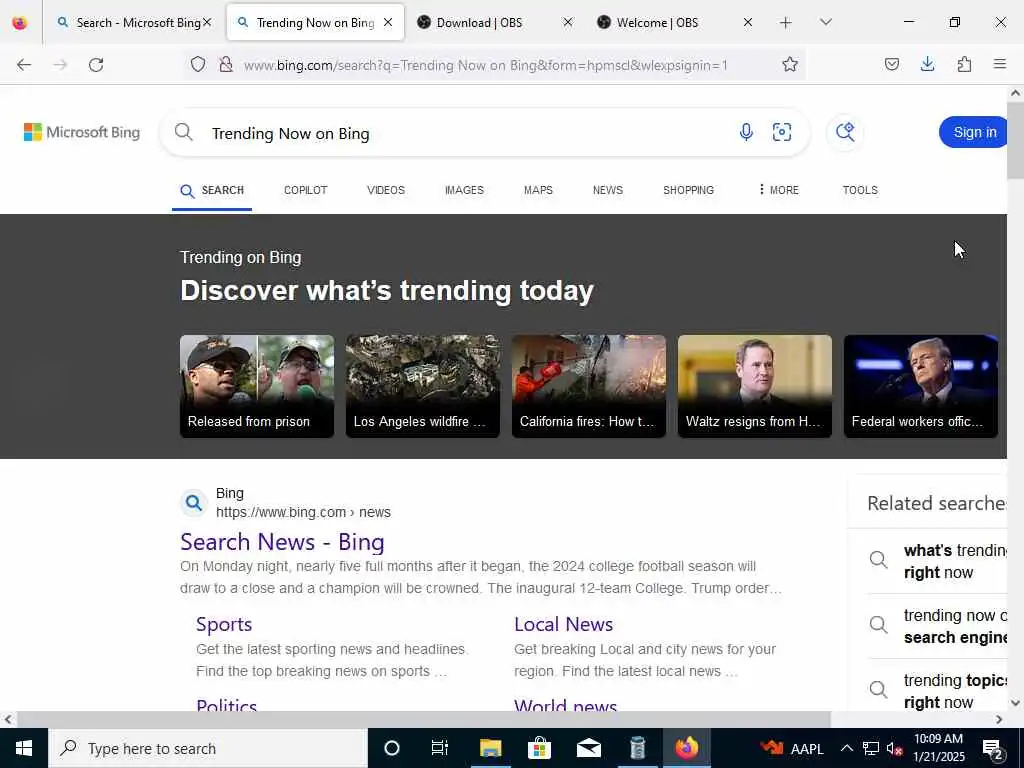This screenshot has height=768, width=1024.
Task: Click the Microsoft Bing logo
Action: point(82,133)
